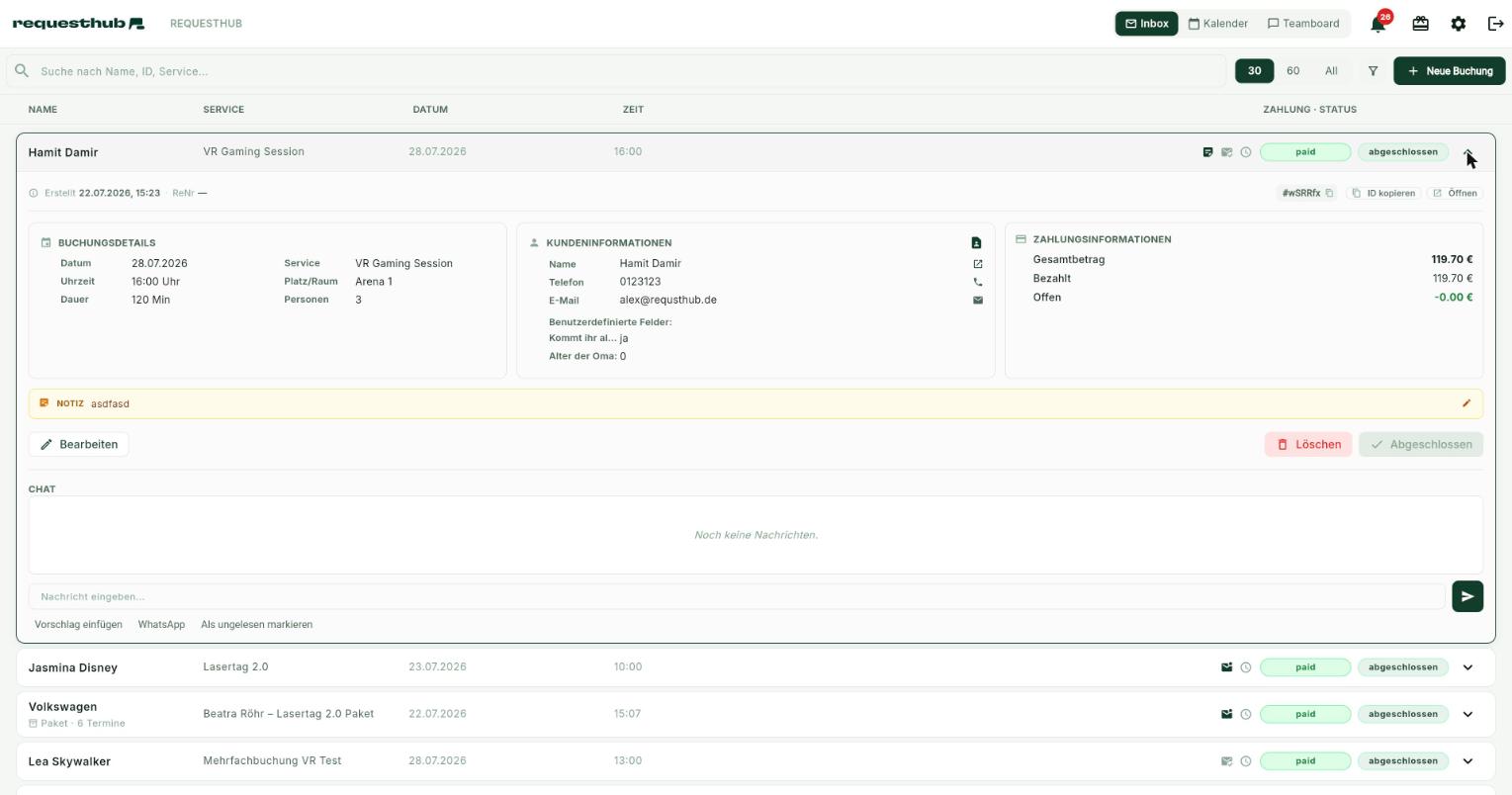Screen dimensions: 1512x795
Task: Copy booking ID icon next to #wSRRfx
Action: 1329,193
